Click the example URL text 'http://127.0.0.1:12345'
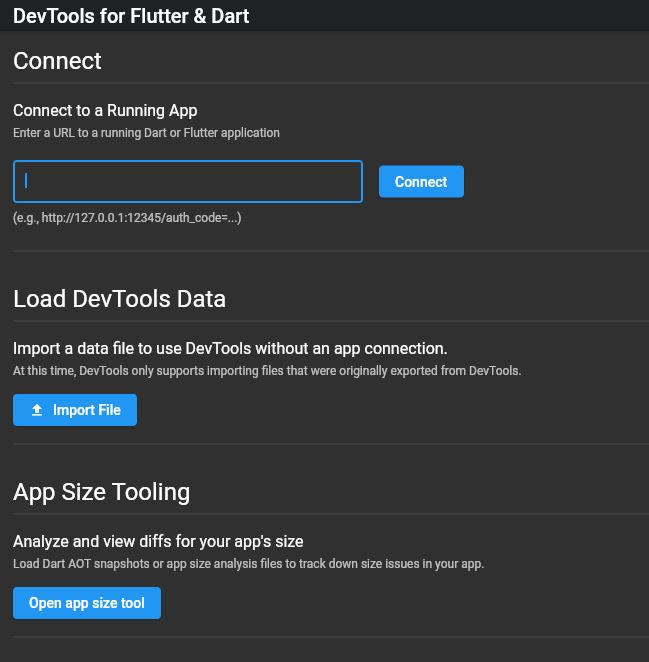Screen dimensions: 649x662 102,218
